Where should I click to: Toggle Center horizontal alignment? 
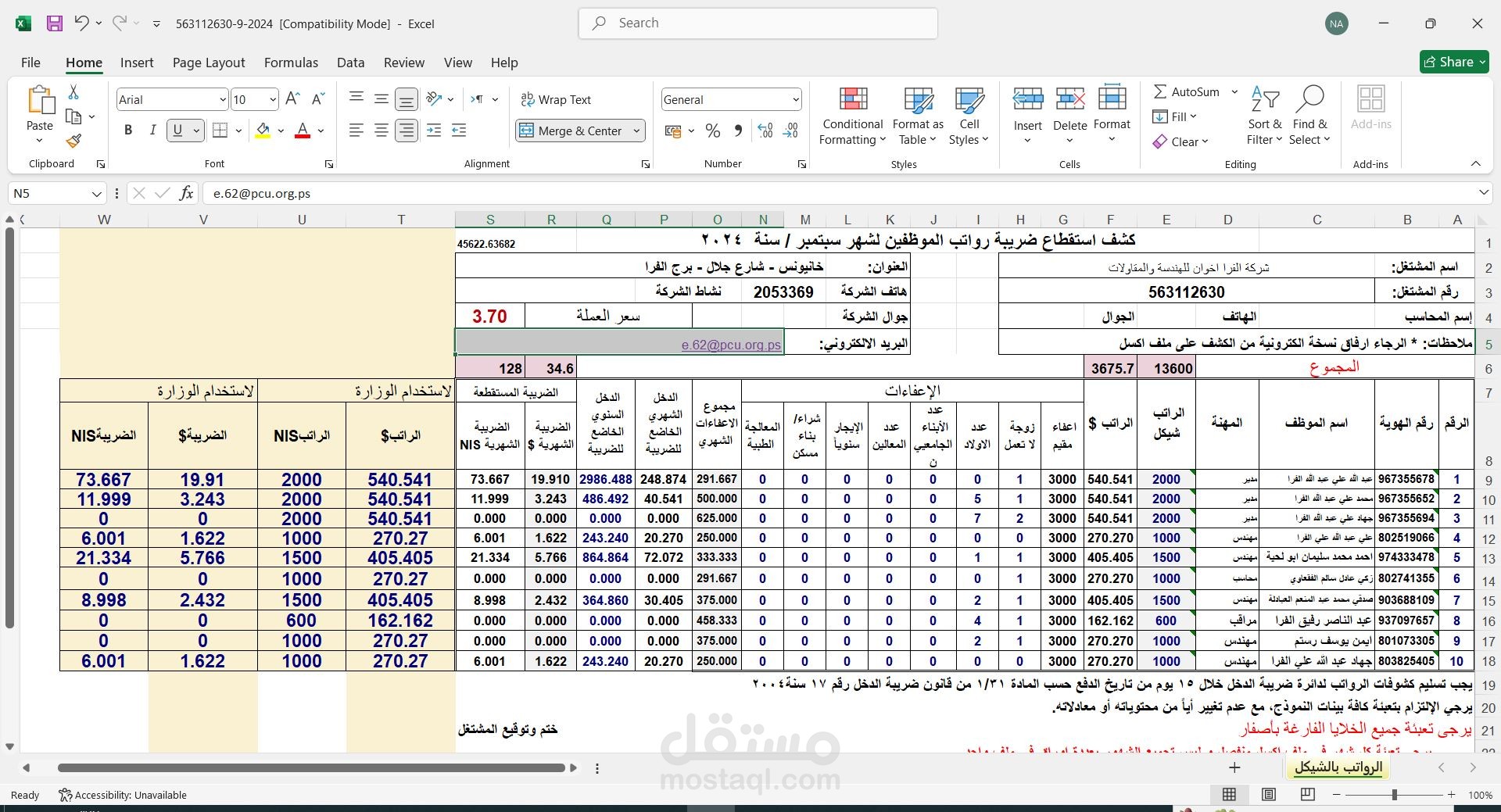click(x=382, y=131)
